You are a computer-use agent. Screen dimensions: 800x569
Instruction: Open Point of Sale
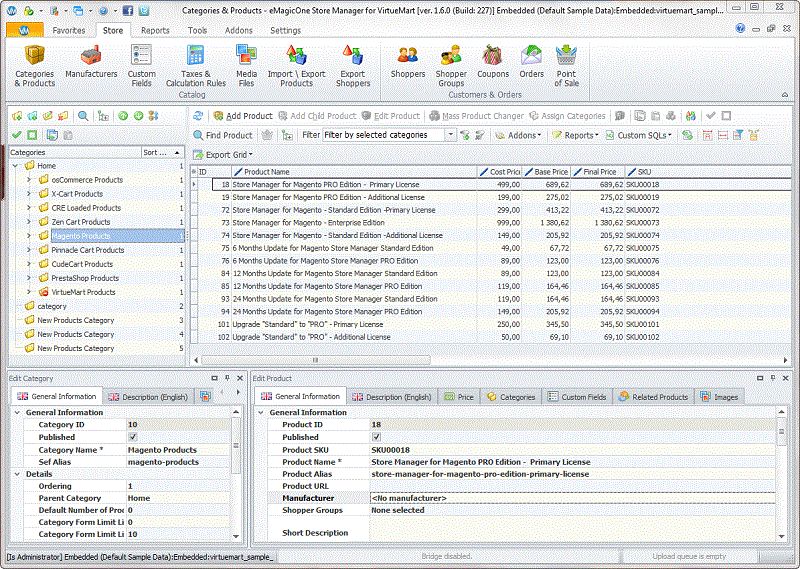(x=566, y=66)
